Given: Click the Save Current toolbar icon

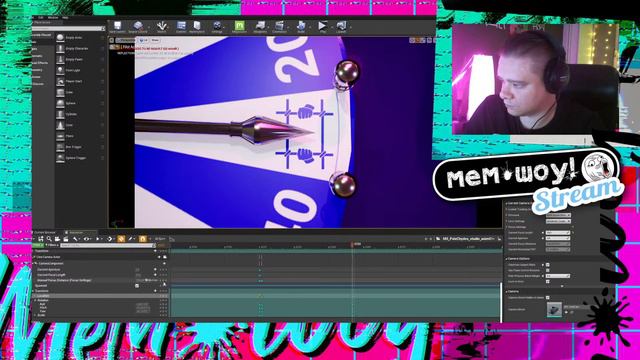Looking at the screenshot, I should click(118, 27).
